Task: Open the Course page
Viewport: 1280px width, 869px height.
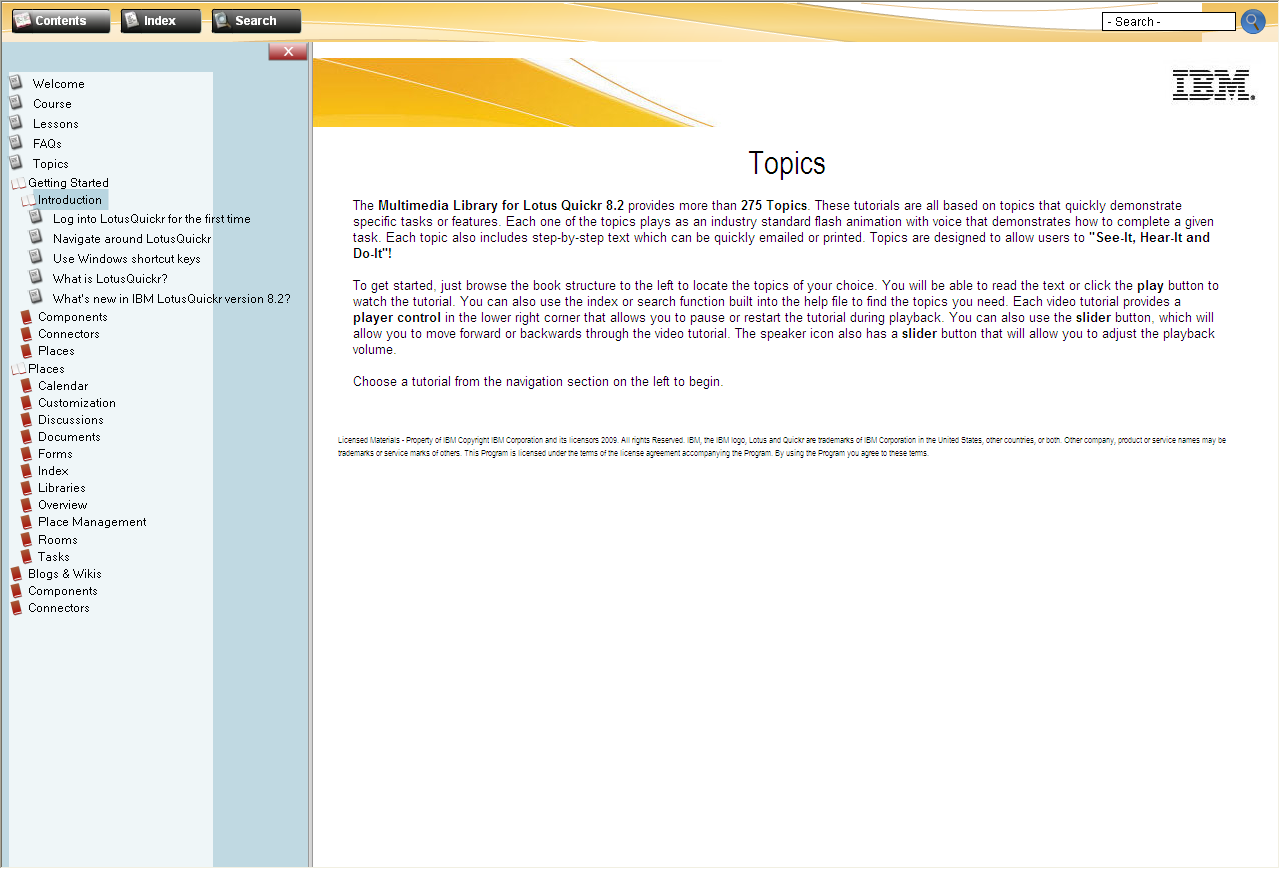Action: [52, 104]
